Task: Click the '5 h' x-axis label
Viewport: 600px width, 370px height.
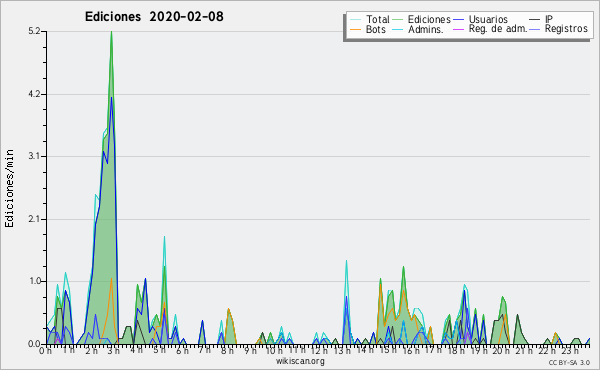Action: (x=160, y=351)
